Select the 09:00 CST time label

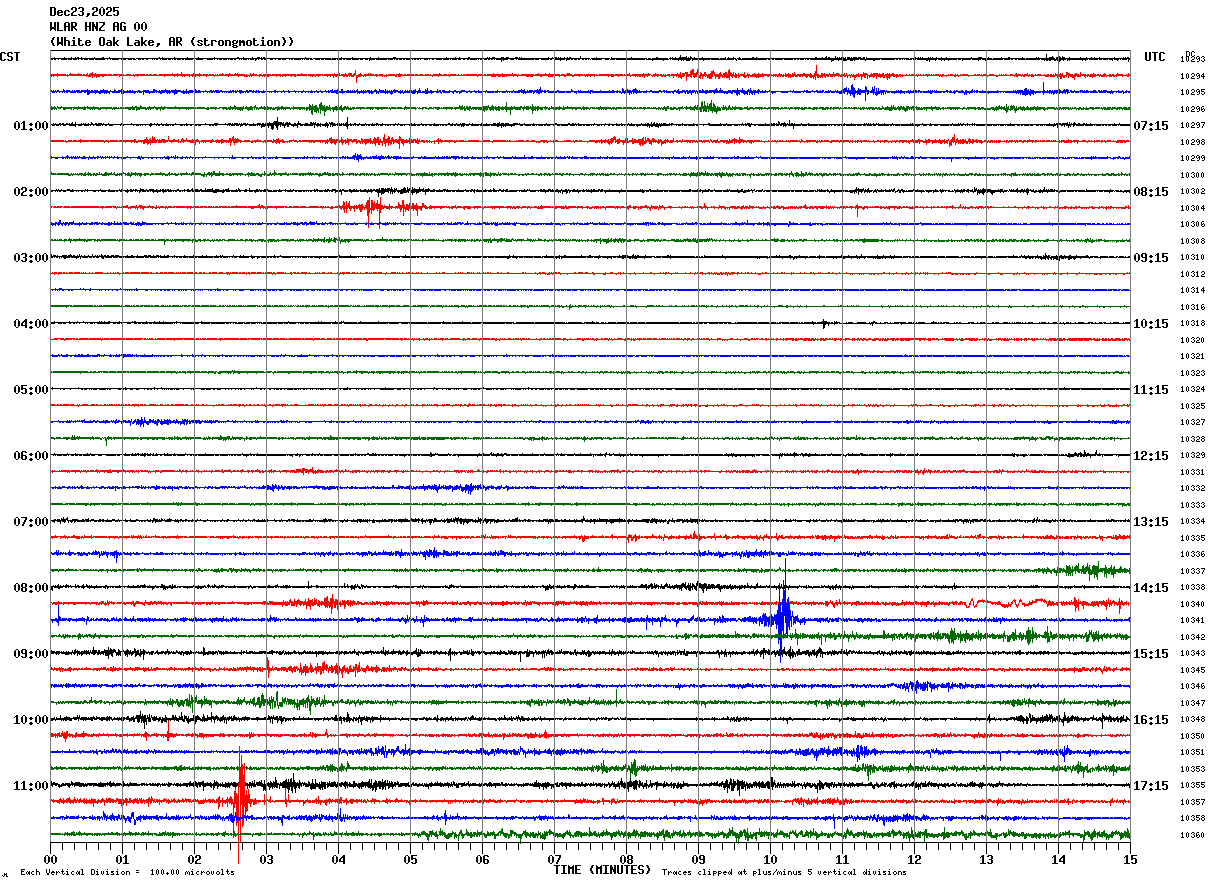click(x=30, y=654)
